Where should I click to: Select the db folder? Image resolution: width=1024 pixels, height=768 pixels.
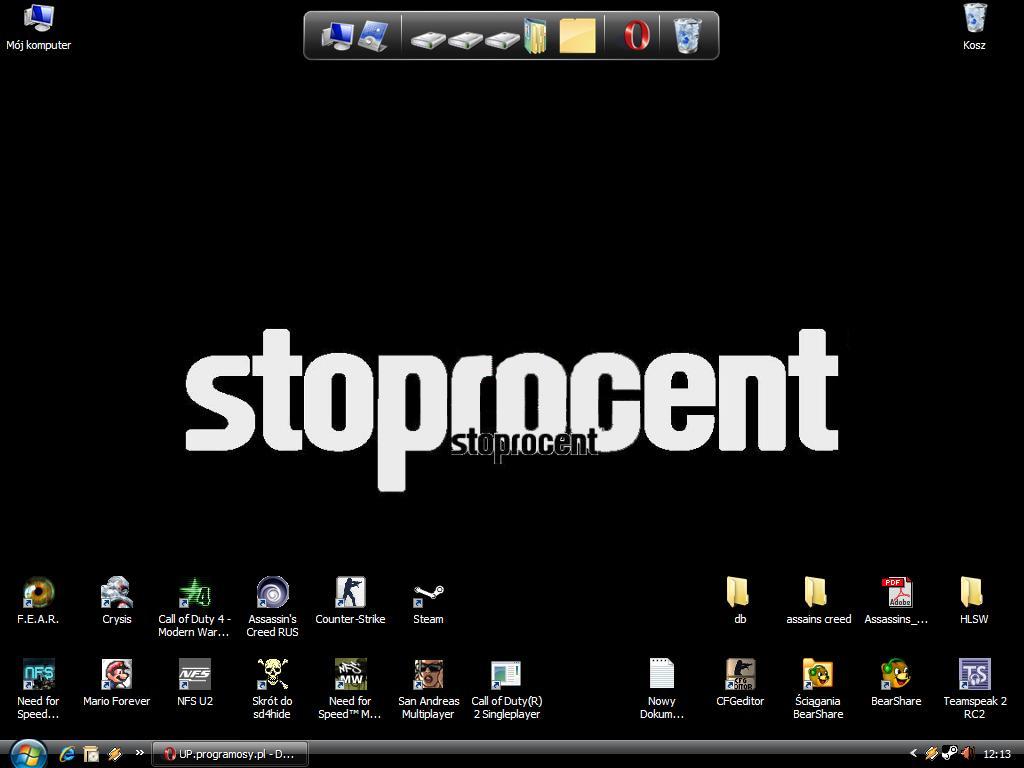pyautogui.click(x=739, y=601)
